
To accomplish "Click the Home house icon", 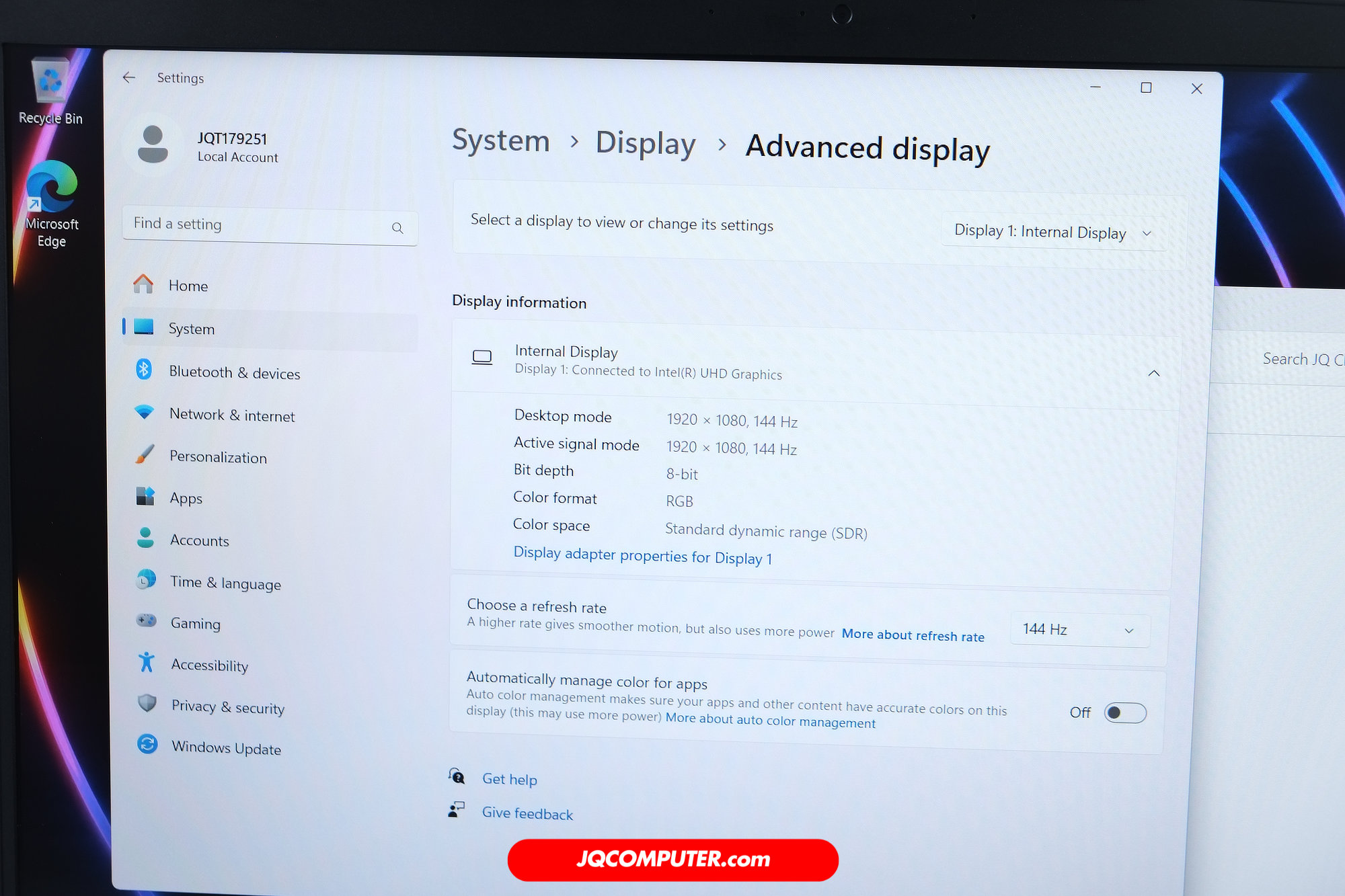I will [143, 284].
